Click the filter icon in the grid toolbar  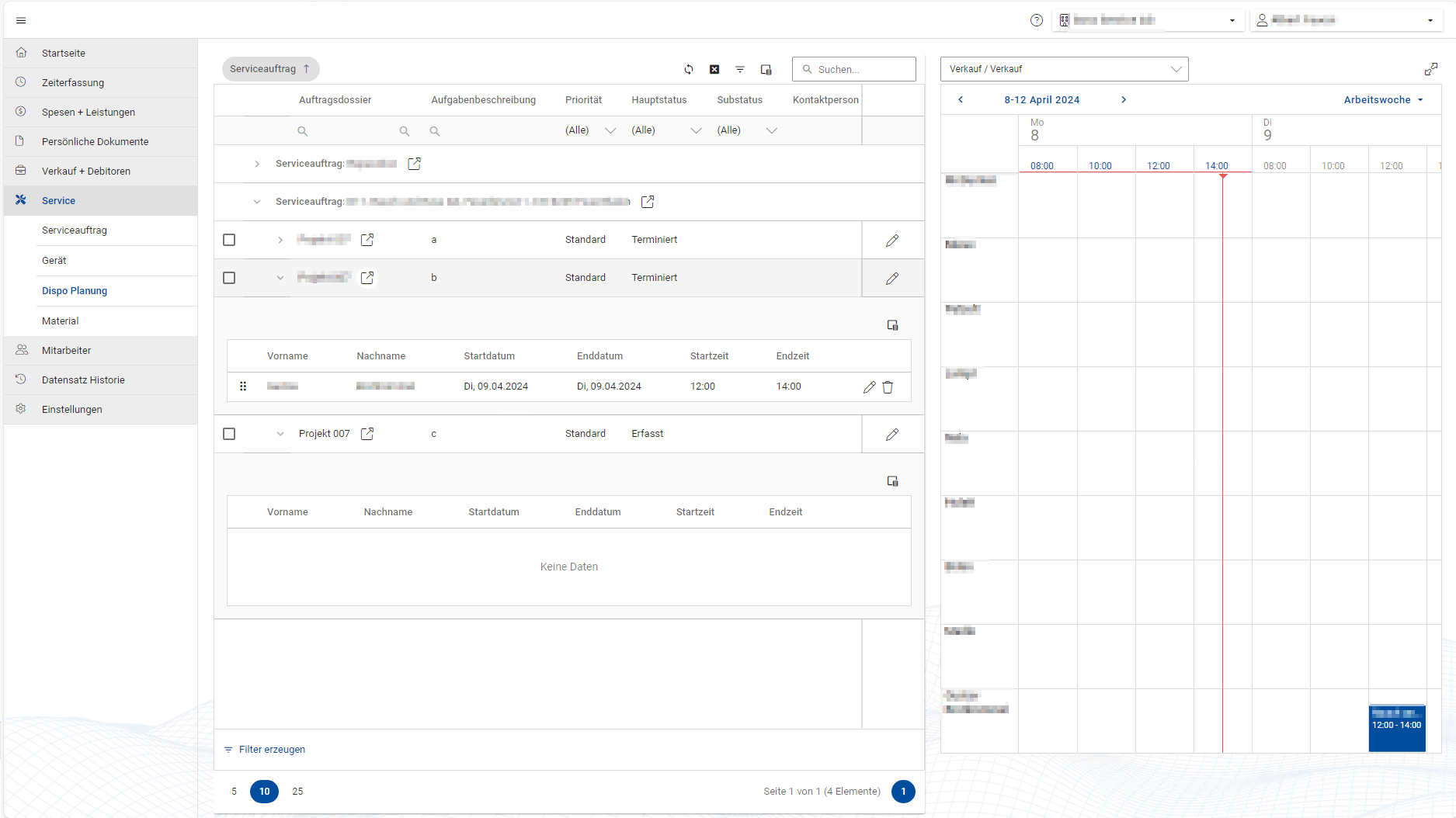tap(740, 70)
